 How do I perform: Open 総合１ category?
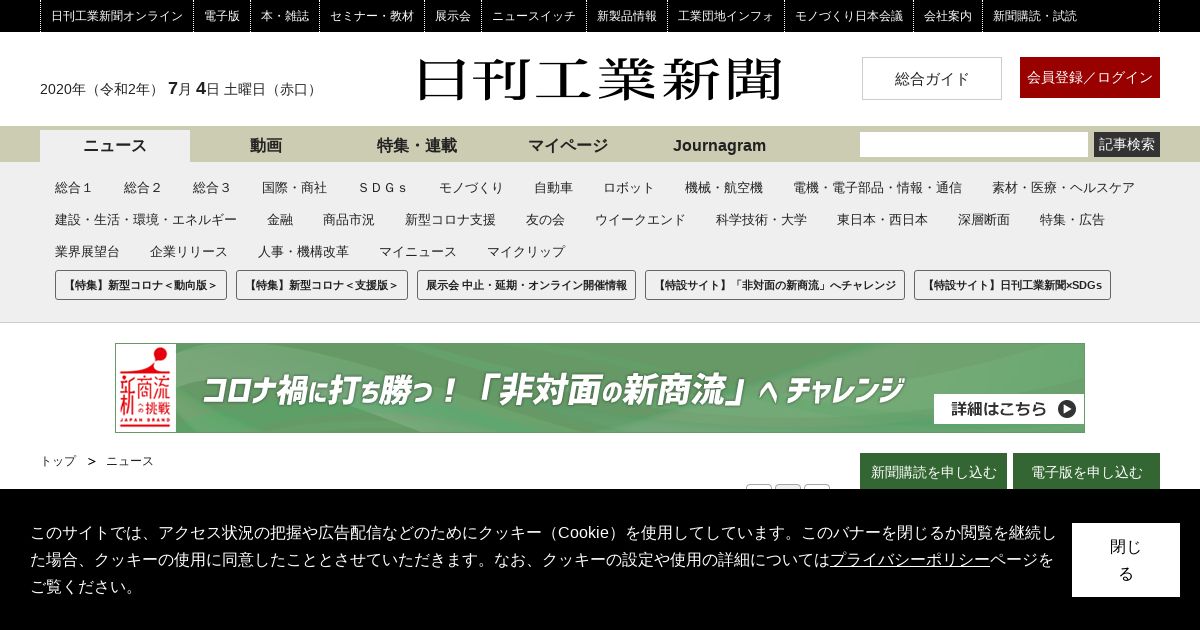[74, 188]
